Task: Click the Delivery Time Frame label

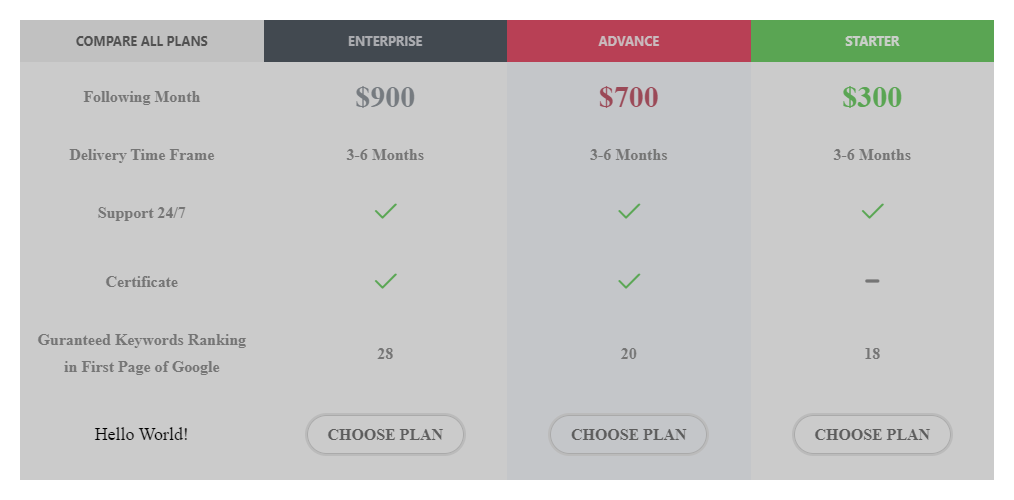Action: pos(142,155)
